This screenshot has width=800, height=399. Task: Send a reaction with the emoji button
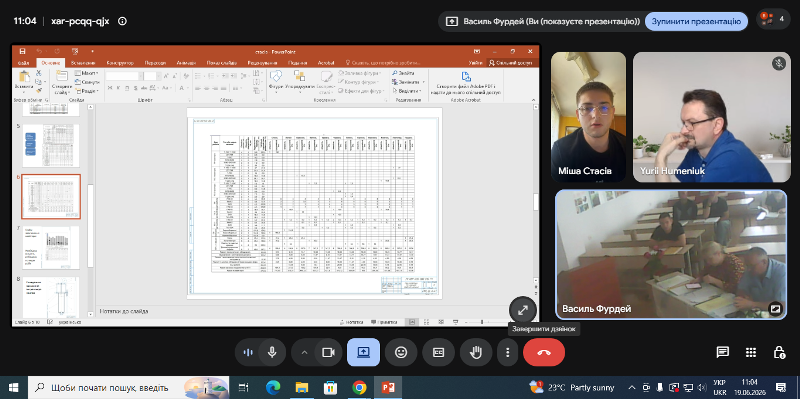tap(401, 352)
